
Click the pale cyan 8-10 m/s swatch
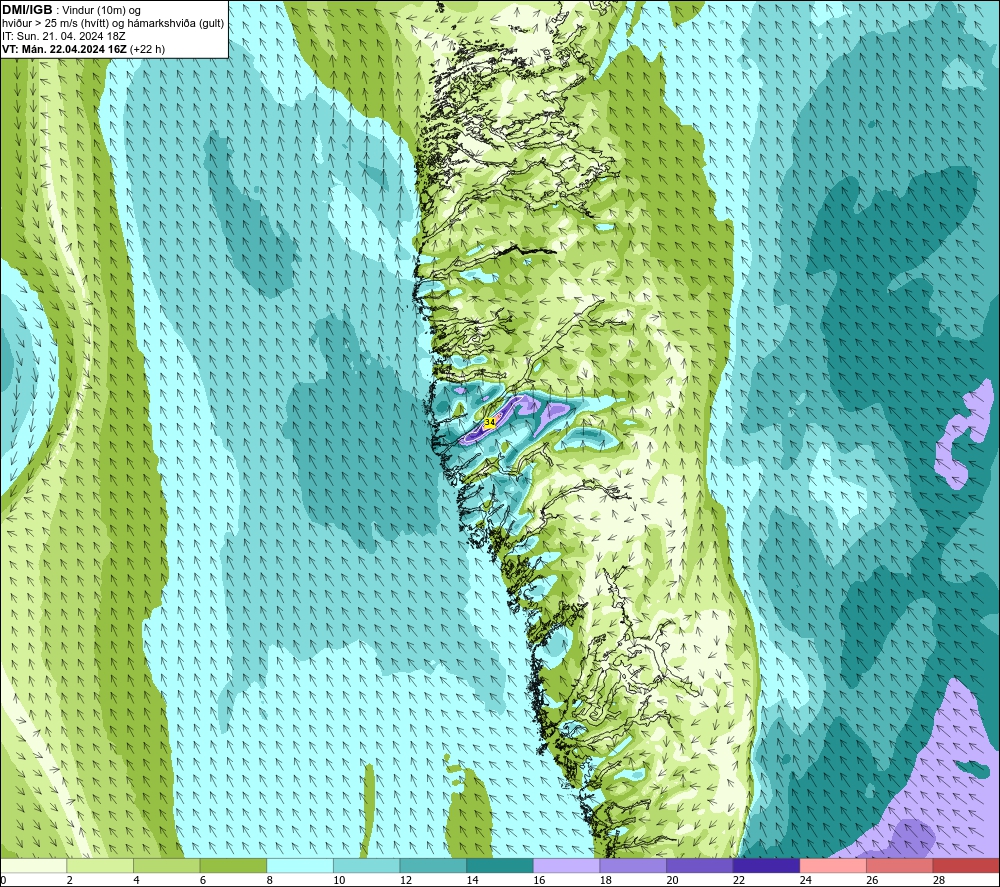click(300, 865)
